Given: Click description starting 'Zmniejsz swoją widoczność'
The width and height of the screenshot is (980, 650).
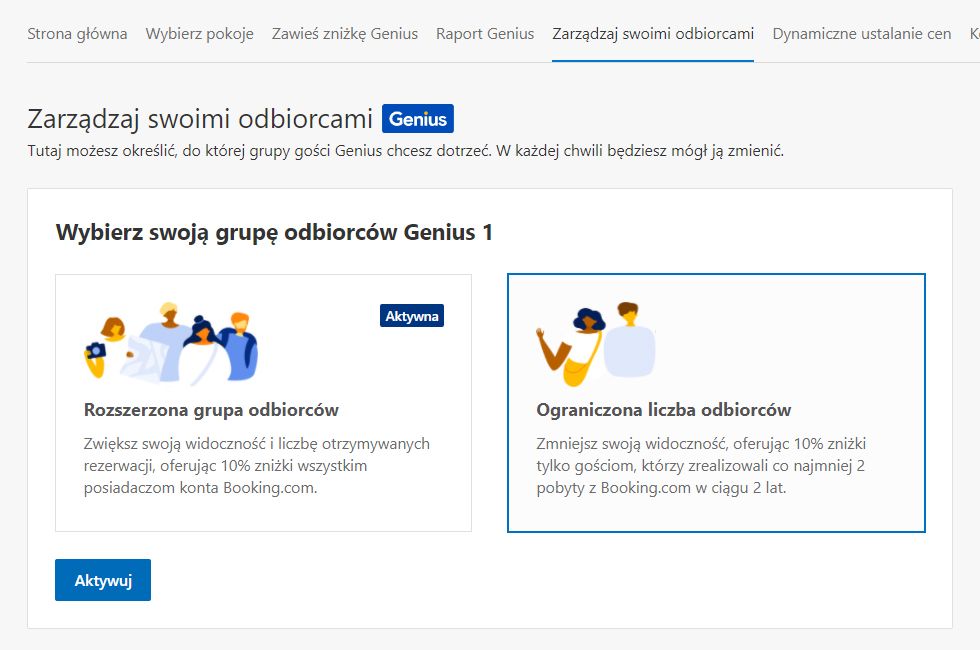Looking at the screenshot, I should [x=701, y=466].
